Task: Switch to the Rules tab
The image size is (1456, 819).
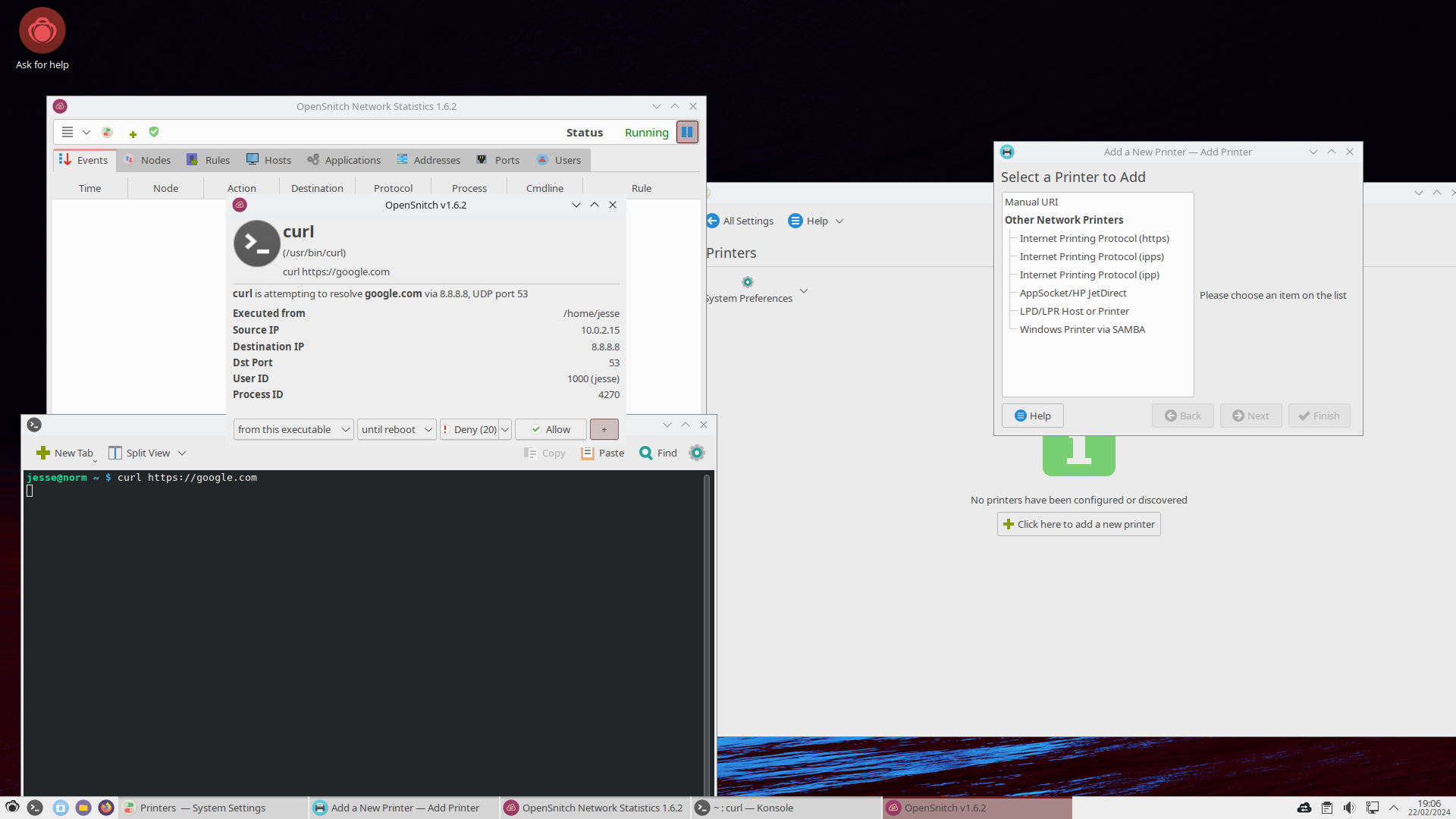Action: (209, 160)
